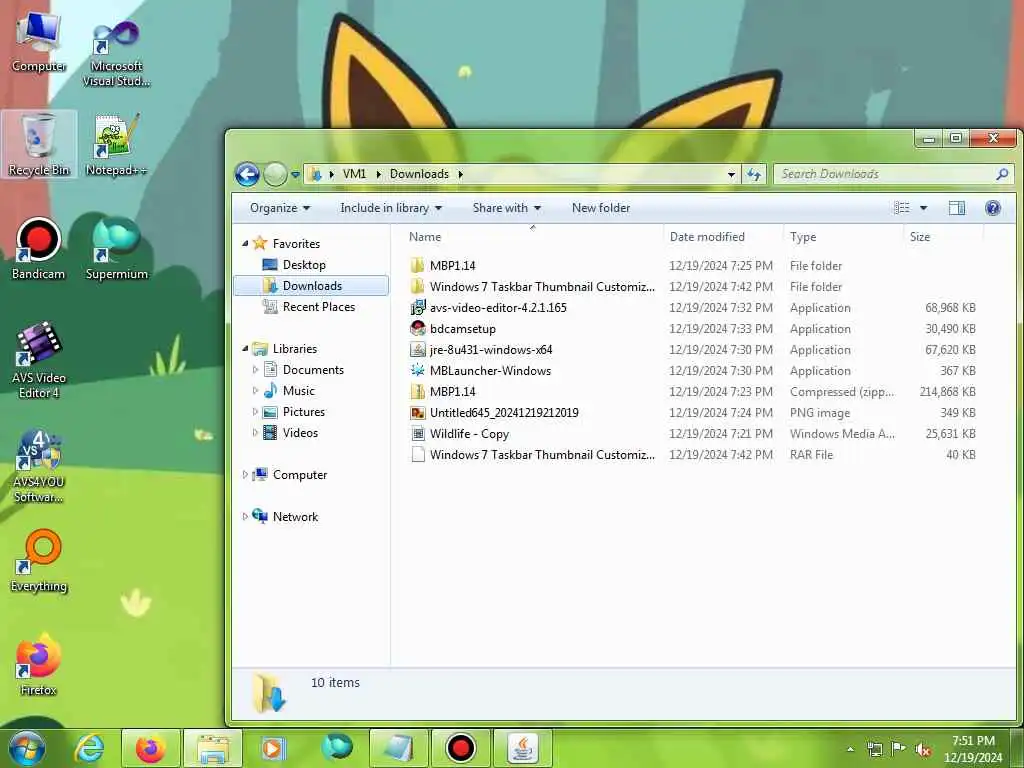Select avs-video-editor-4.2.1.165 application
The width and height of the screenshot is (1024, 768).
498,308
